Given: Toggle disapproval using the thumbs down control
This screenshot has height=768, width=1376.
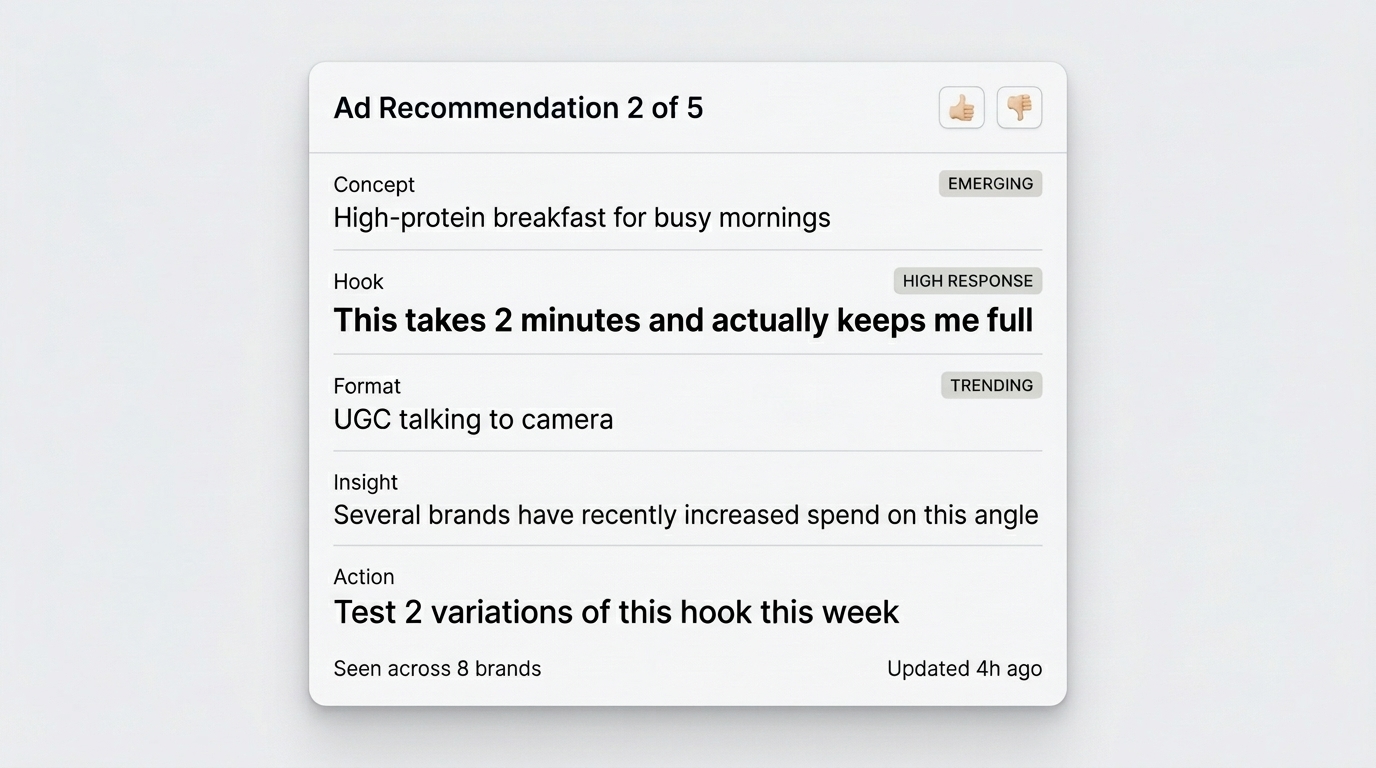Looking at the screenshot, I should (x=1018, y=107).
